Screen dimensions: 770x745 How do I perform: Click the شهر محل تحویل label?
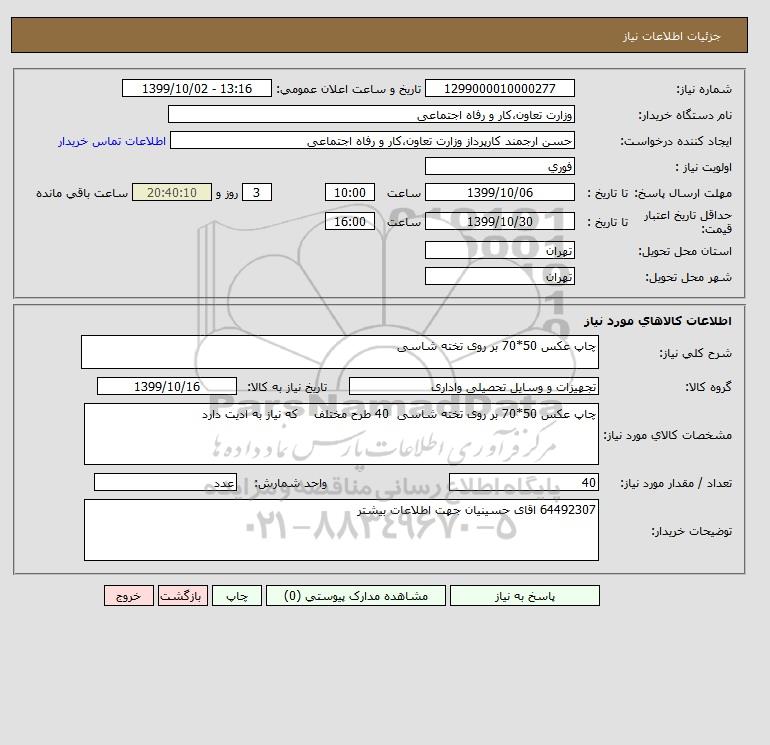pos(688,277)
